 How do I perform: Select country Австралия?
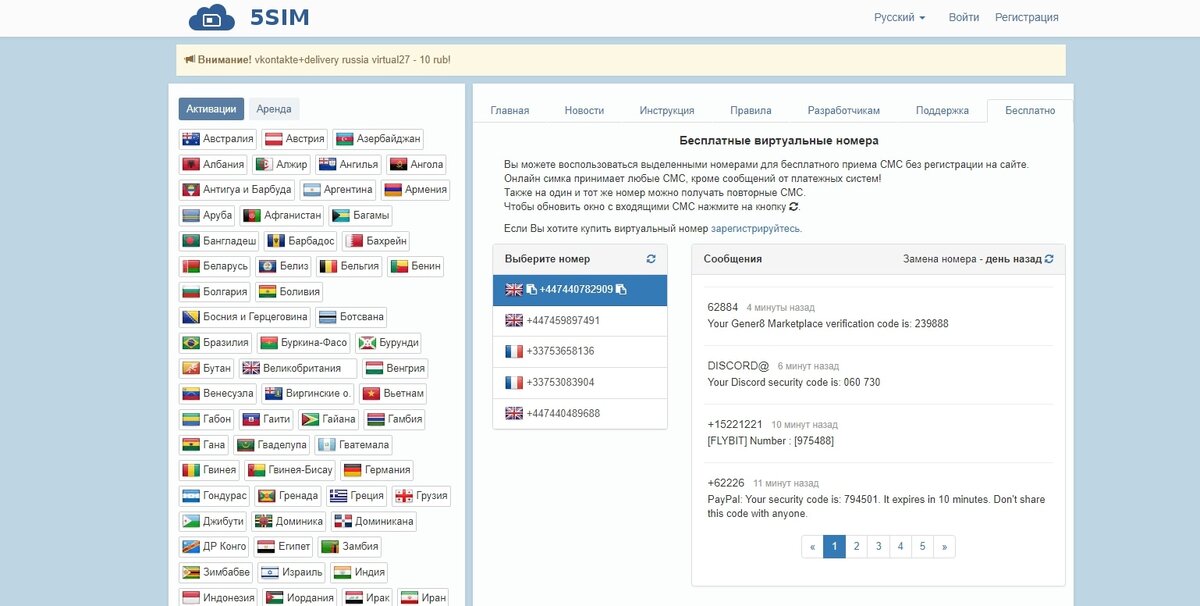[218, 139]
